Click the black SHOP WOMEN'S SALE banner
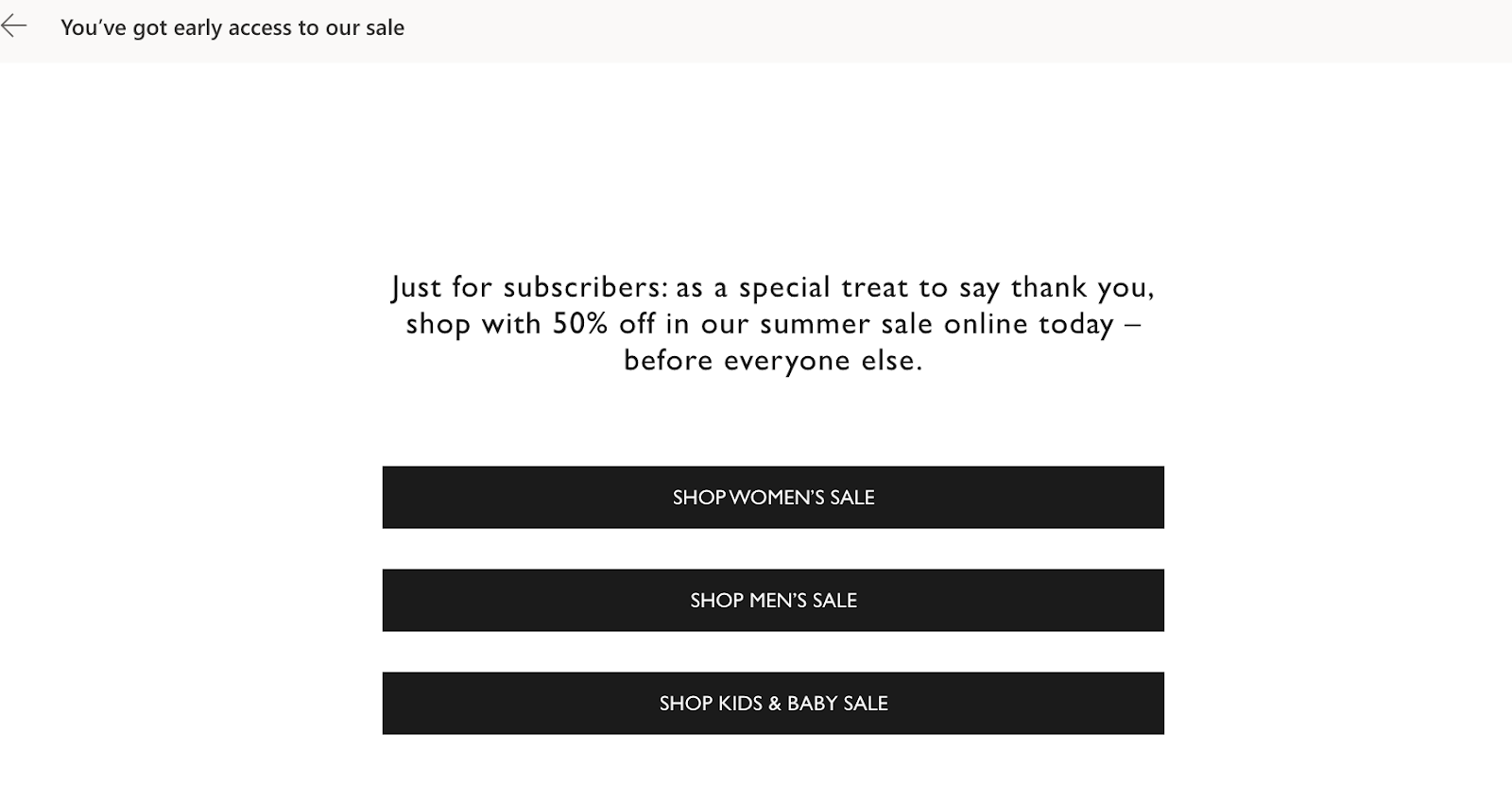 (772, 497)
